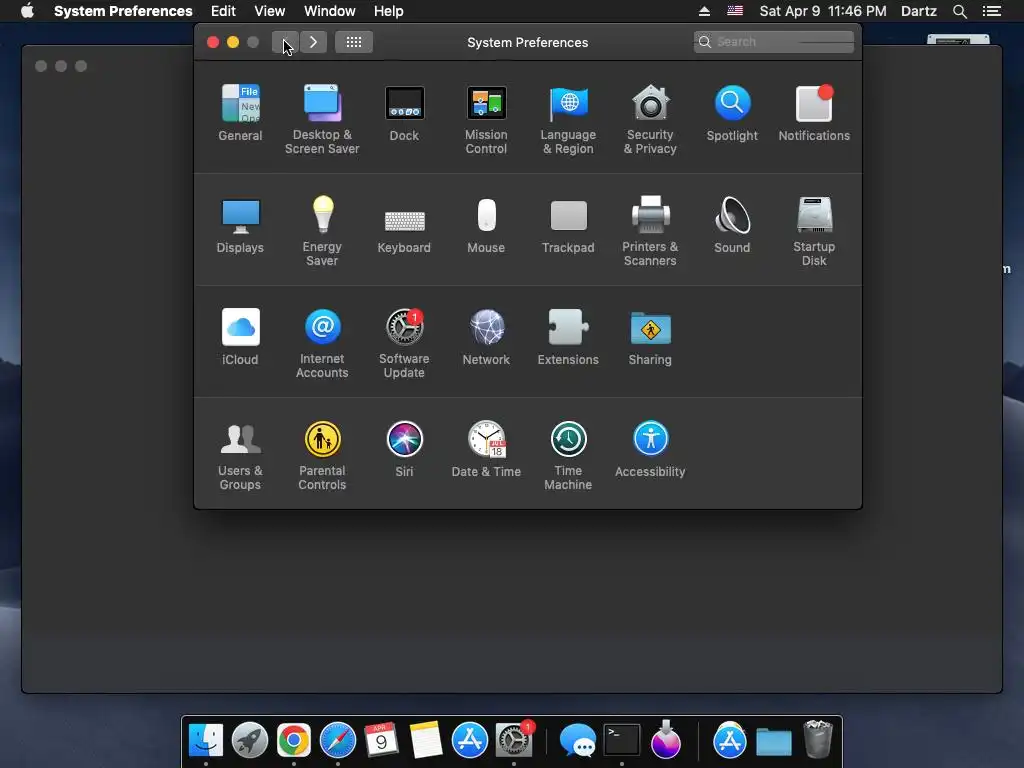Open the Sharing preferences pane
Viewport: 1024px width, 768px height.
point(650,337)
